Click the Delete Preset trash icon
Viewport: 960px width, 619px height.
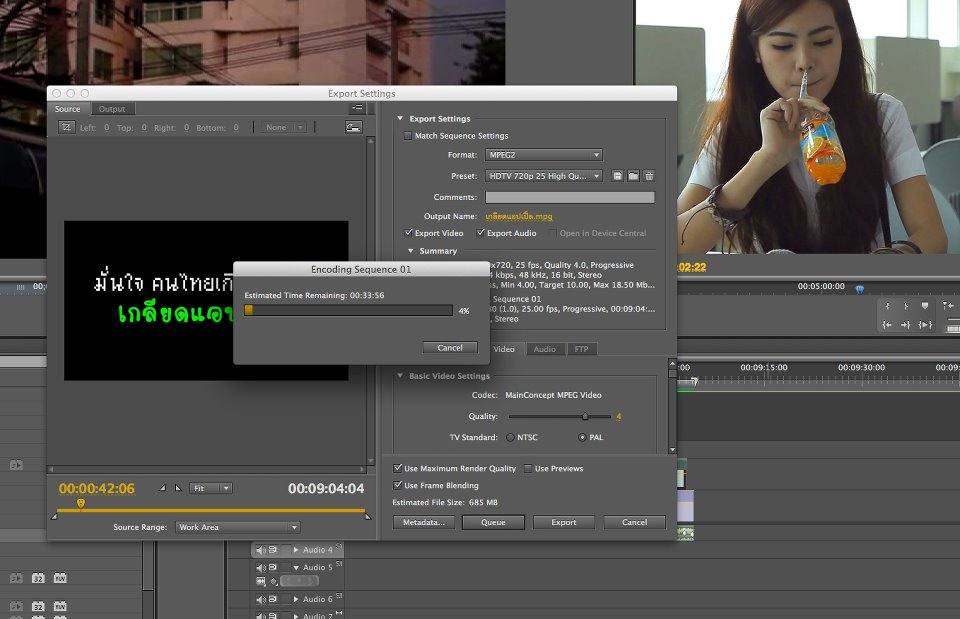(x=648, y=176)
